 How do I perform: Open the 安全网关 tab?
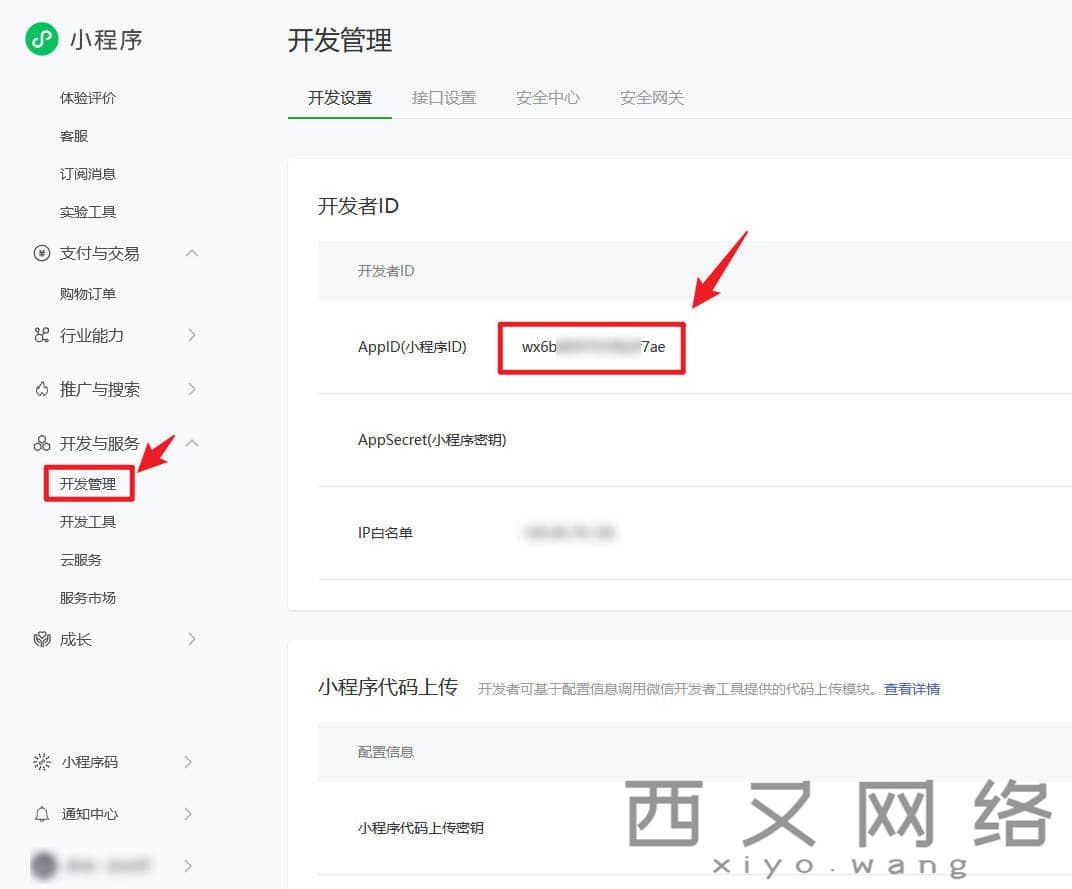tap(652, 98)
